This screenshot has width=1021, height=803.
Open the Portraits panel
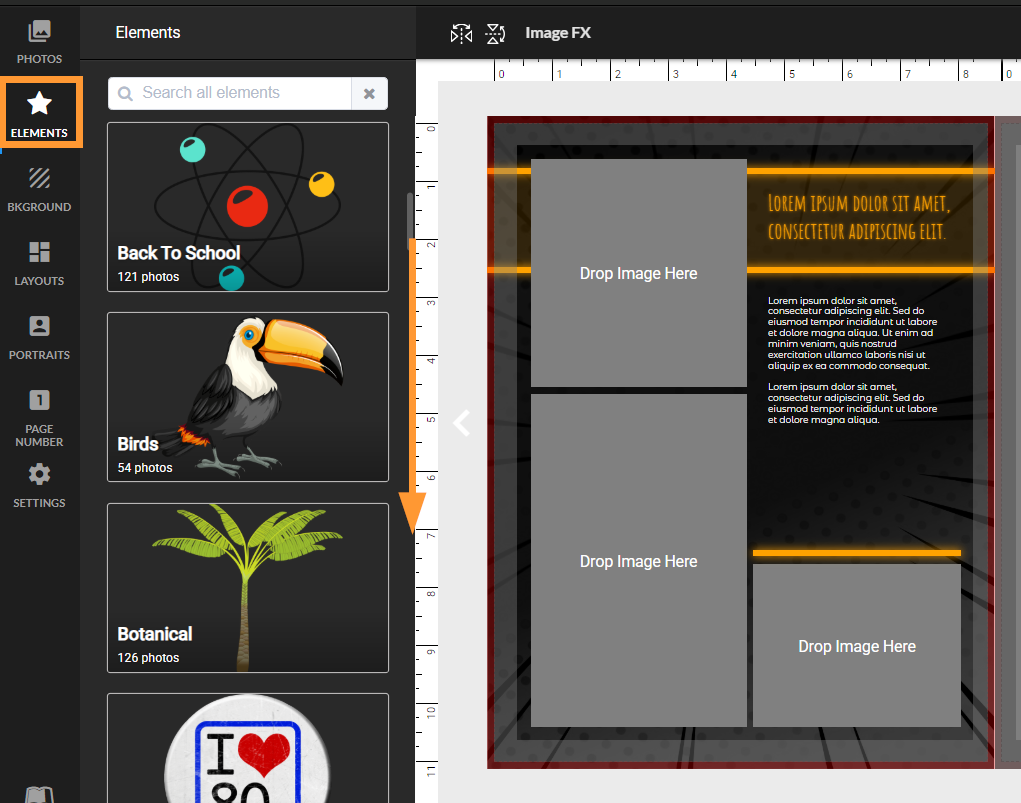(39, 337)
